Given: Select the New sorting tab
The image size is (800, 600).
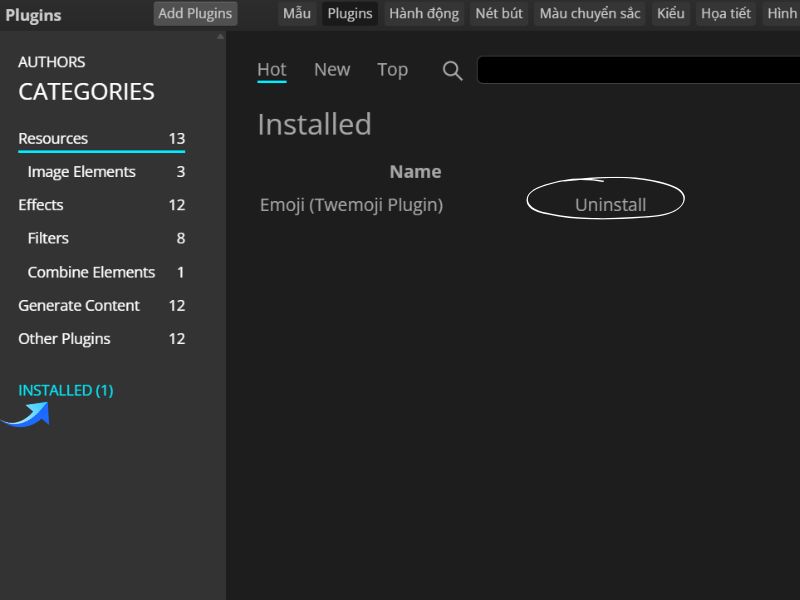Looking at the screenshot, I should [x=332, y=70].
